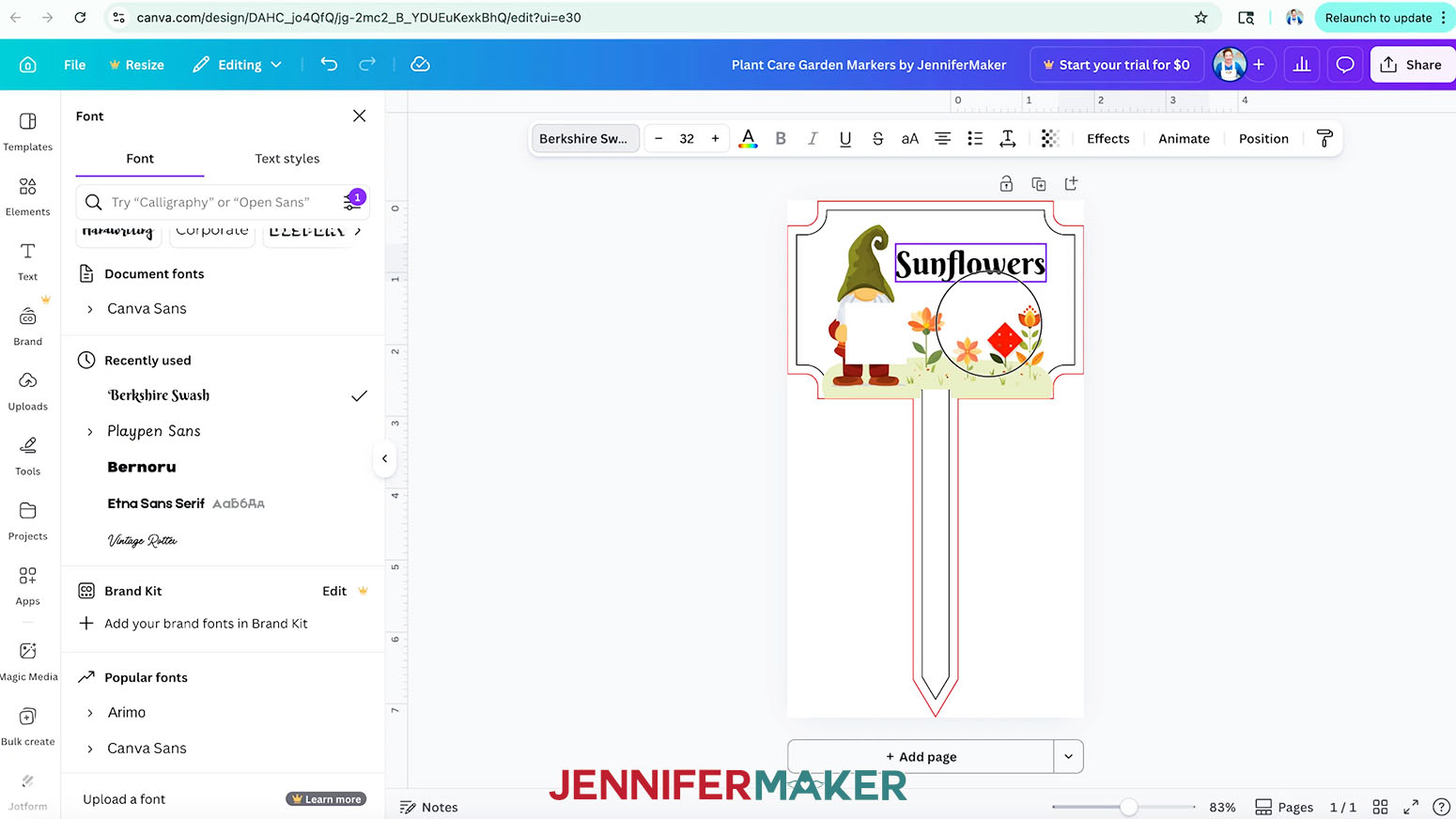Open the Animate panel
Image resolution: width=1456 pixels, height=819 pixels.
click(x=1184, y=139)
